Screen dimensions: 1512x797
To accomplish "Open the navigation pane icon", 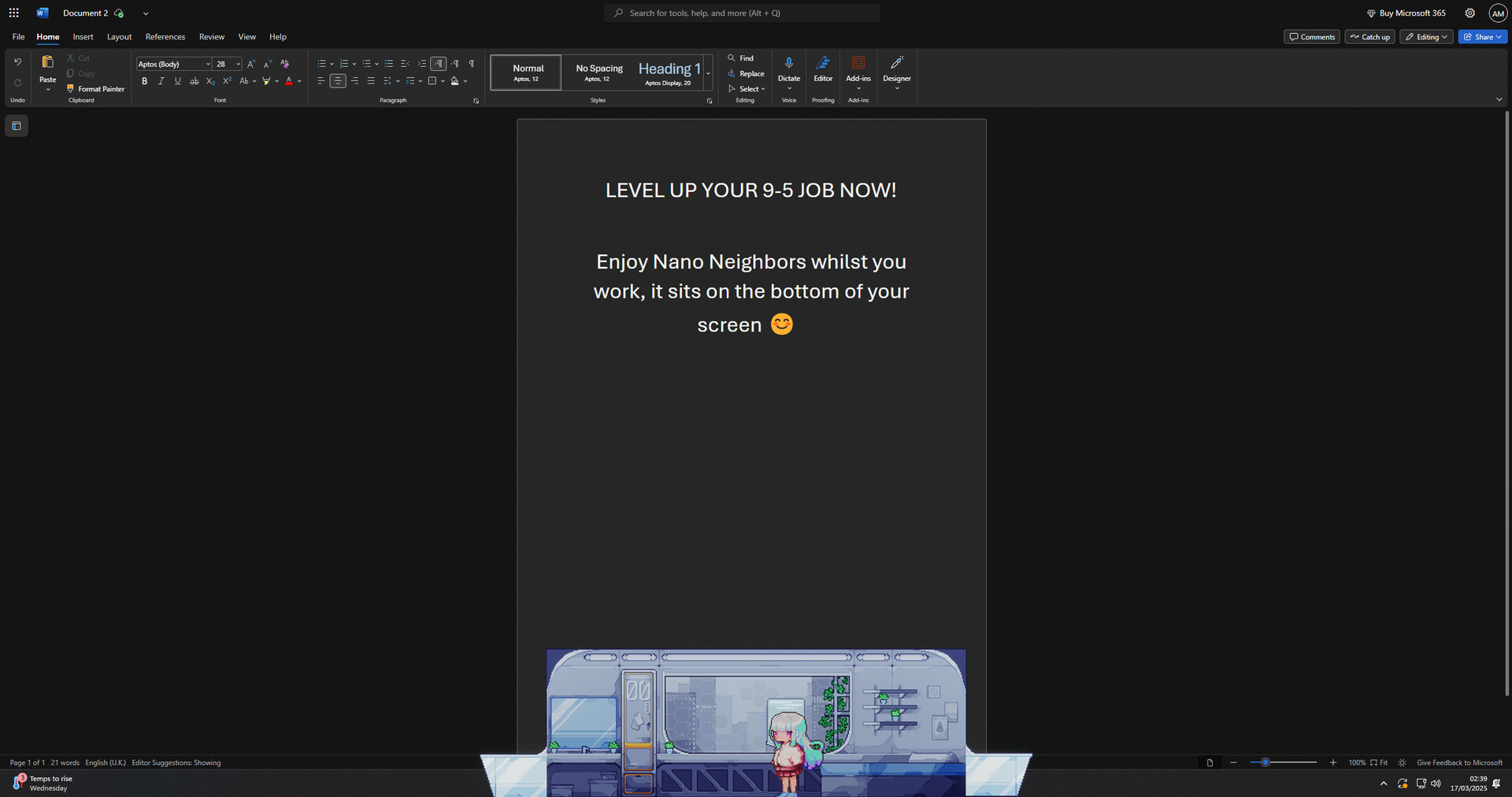I will coord(17,126).
